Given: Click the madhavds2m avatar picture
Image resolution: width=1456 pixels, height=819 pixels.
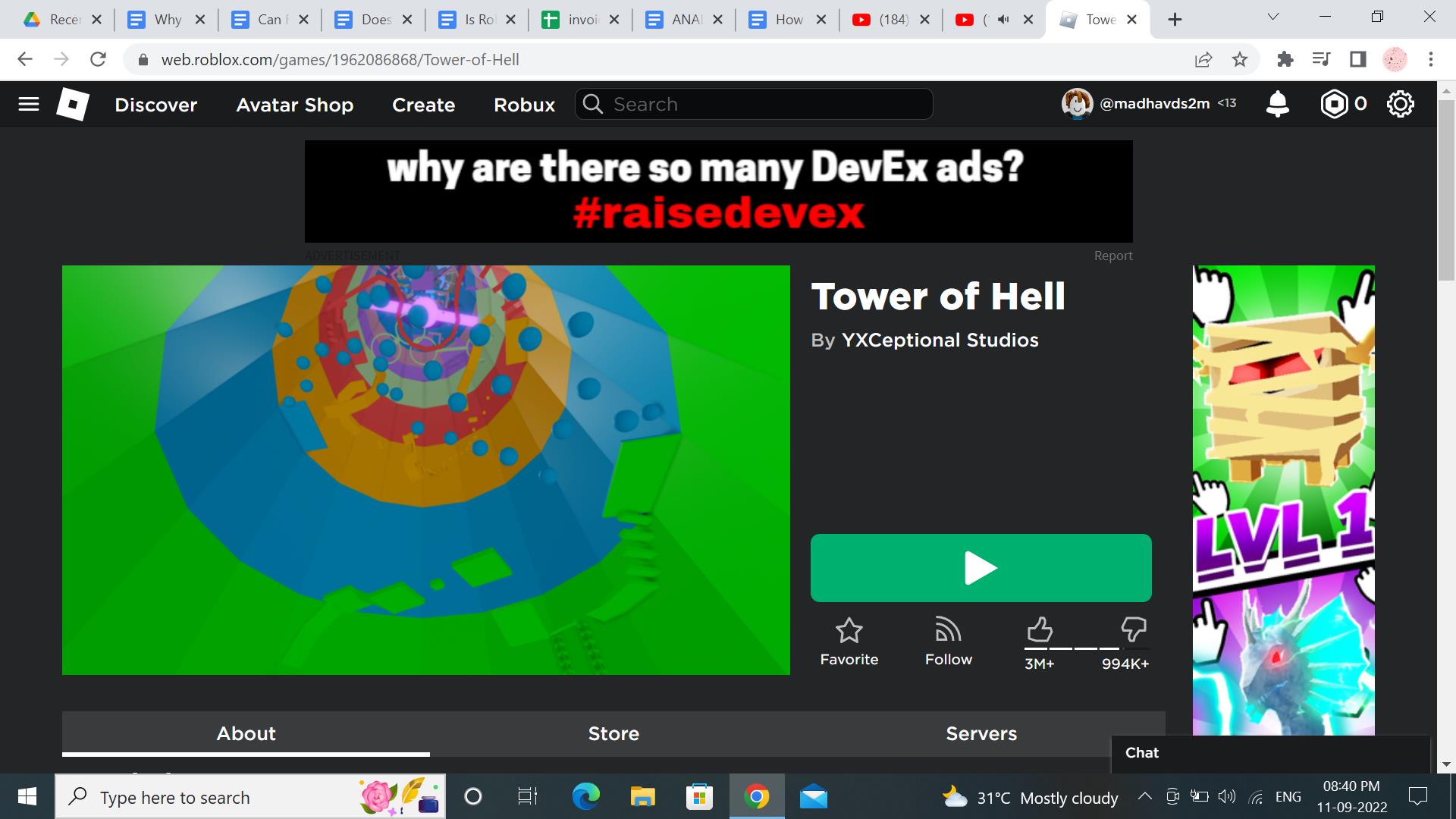Looking at the screenshot, I should point(1077,104).
